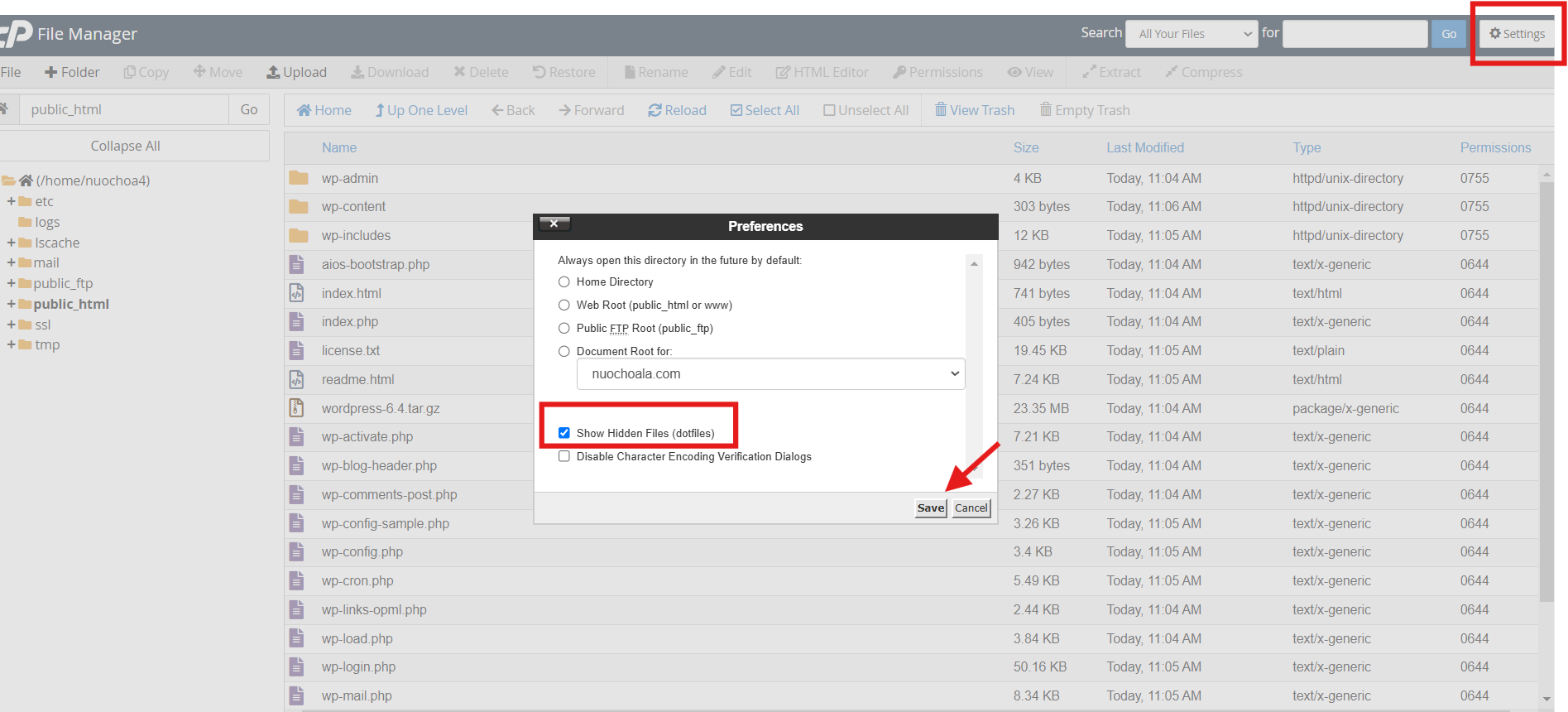The height and width of the screenshot is (712, 1568).
Task: Expand the etc folder tree node
Action: (x=12, y=201)
